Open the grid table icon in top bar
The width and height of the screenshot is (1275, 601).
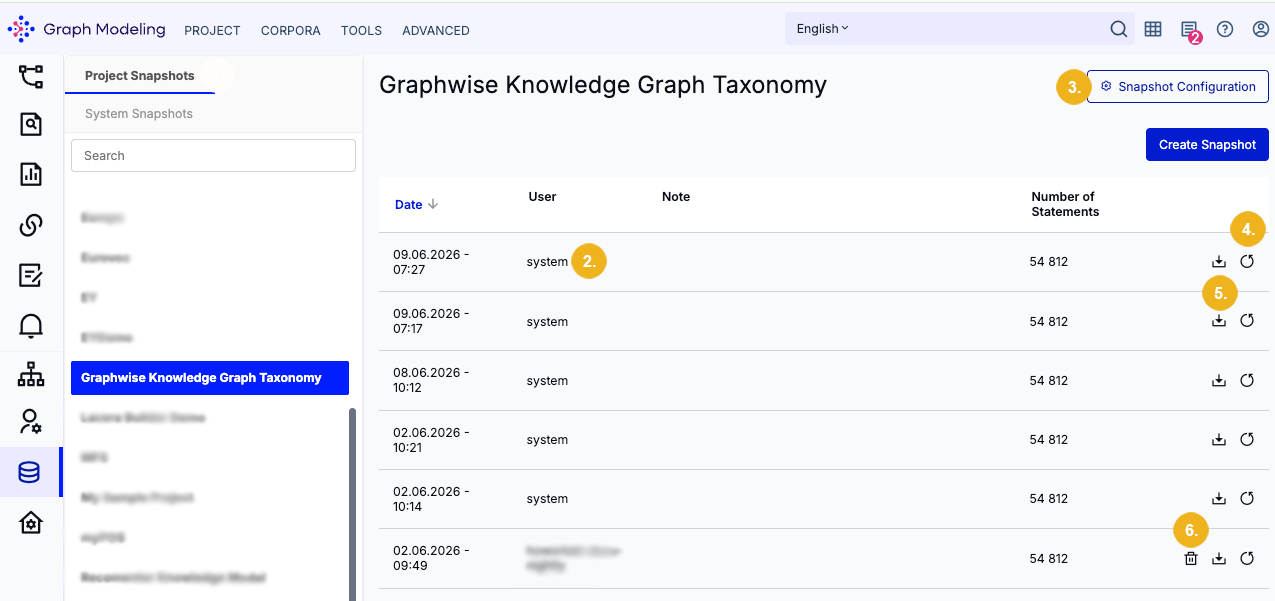(1153, 29)
